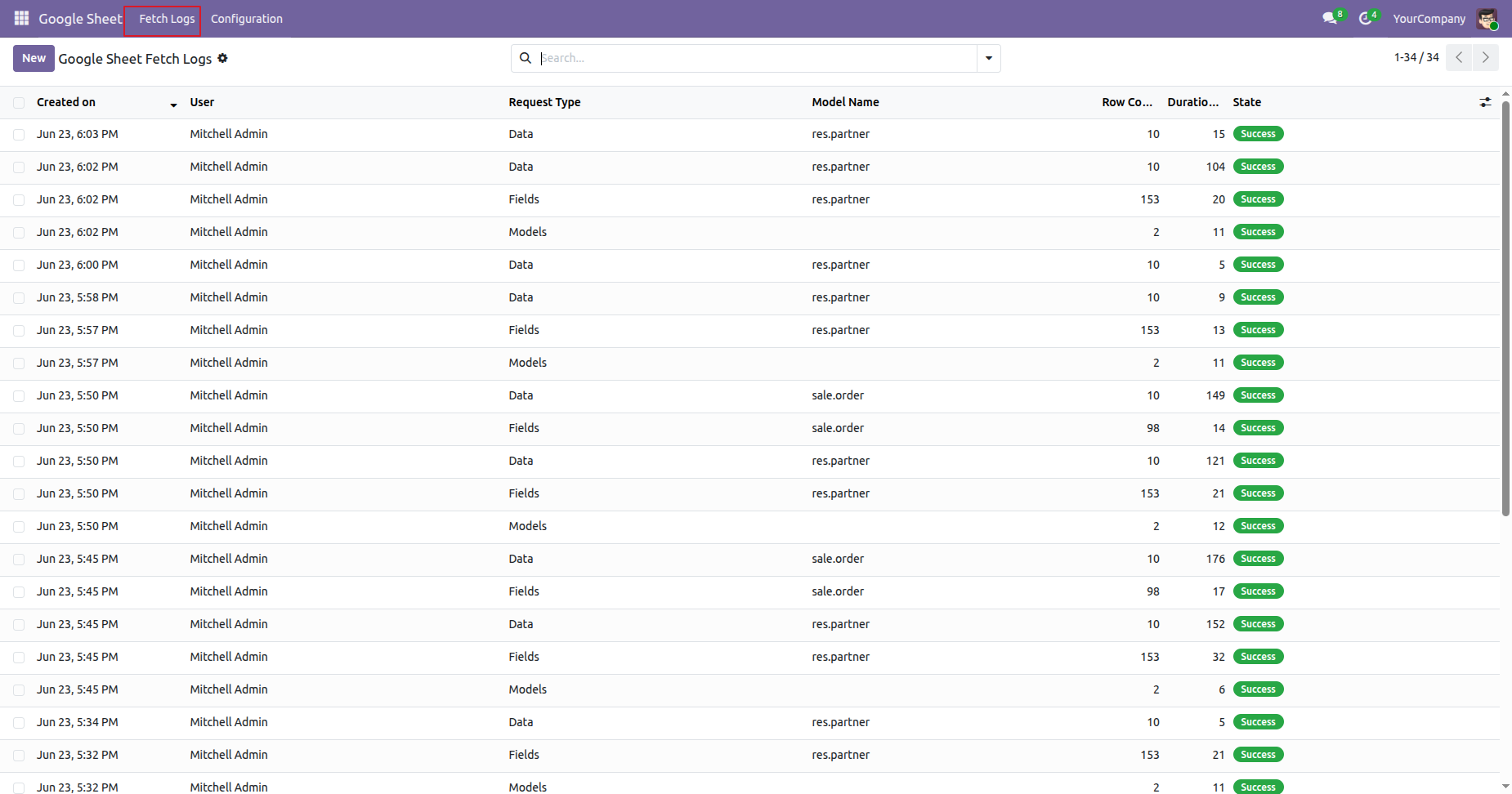Sort by the State column header
The image size is (1512, 794).
pos(1246,102)
